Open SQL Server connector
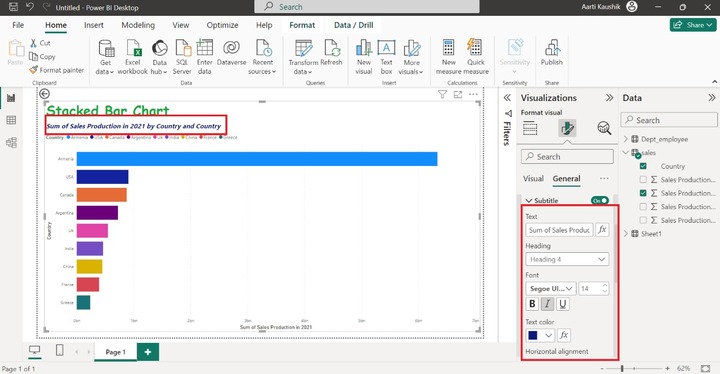This screenshot has width=720, height=374. tap(182, 57)
